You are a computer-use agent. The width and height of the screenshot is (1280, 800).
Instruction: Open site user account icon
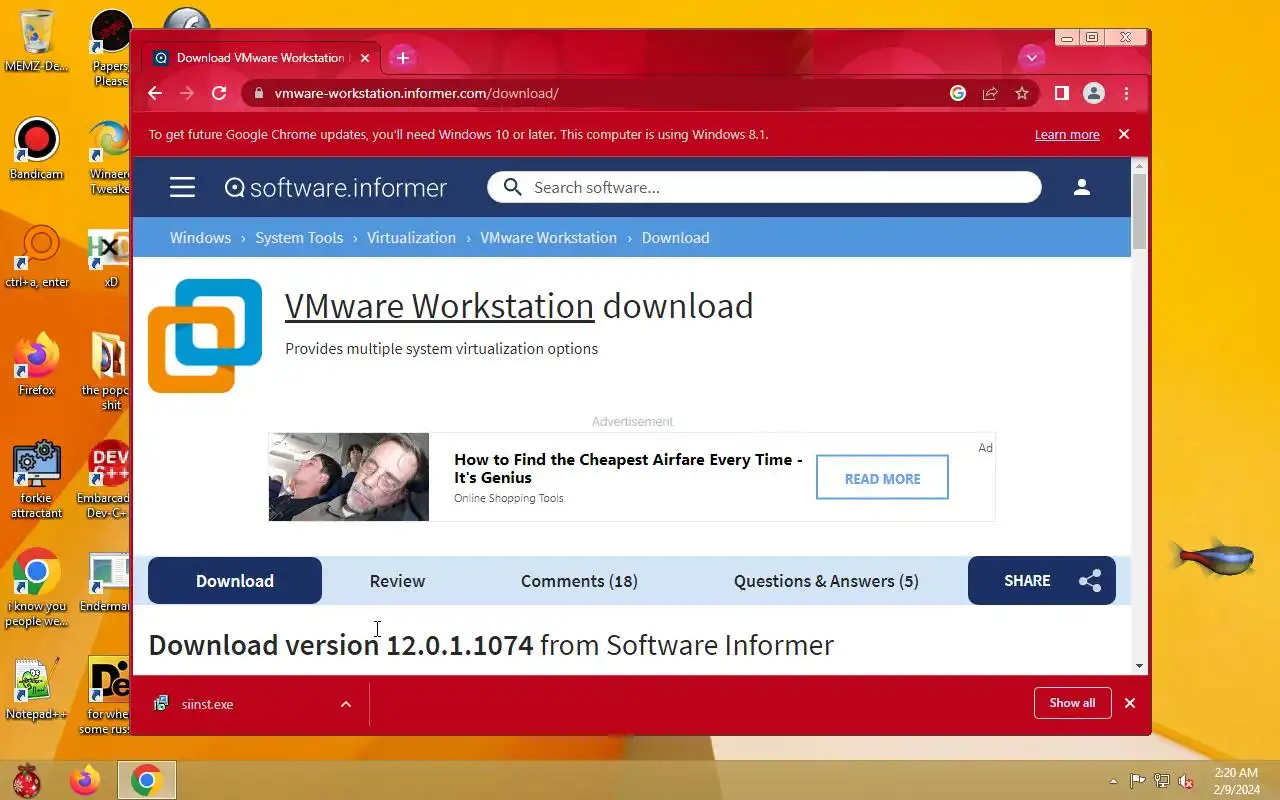(1082, 187)
